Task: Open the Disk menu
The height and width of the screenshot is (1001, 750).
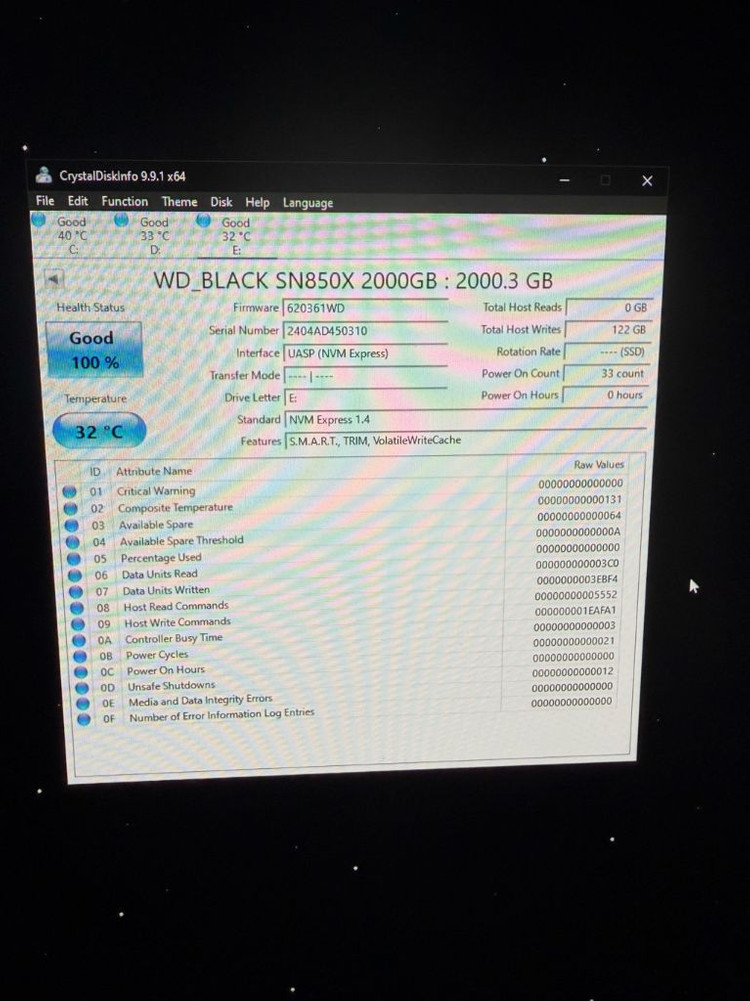Action: click(221, 202)
